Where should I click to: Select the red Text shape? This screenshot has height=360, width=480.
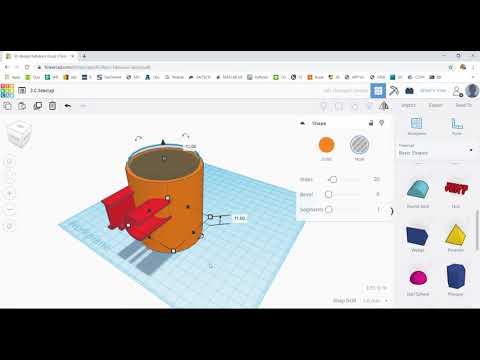pyautogui.click(x=456, y=188)
